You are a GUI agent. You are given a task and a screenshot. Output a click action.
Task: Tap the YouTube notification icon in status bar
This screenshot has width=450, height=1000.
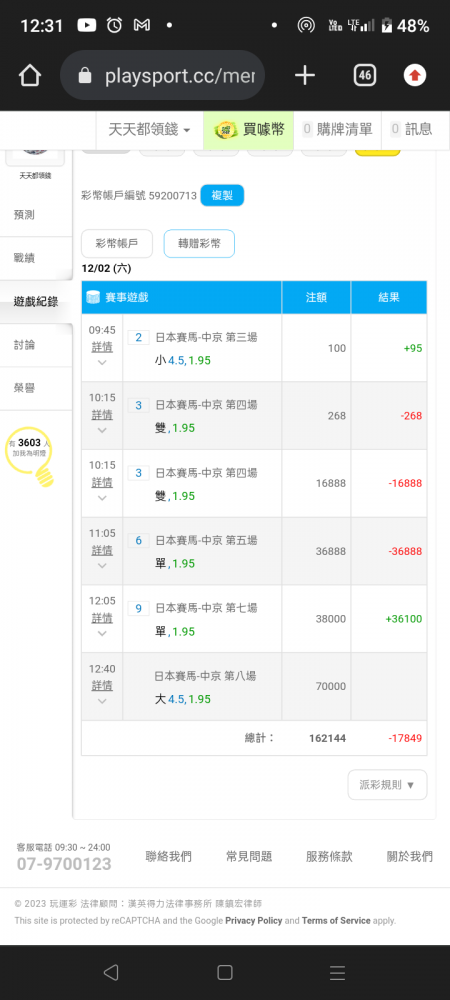click(x=87, y=26)
